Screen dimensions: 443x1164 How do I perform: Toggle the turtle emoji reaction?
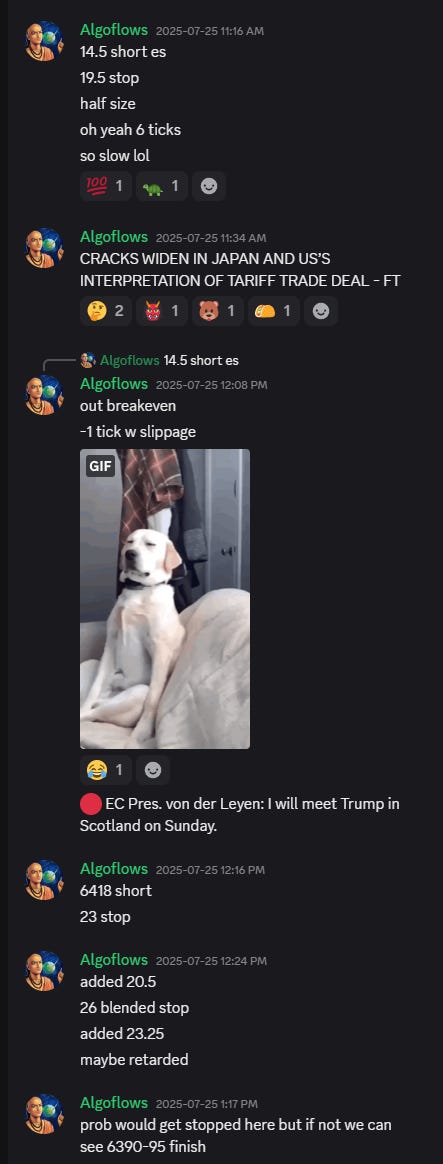[x=161, y=186]
